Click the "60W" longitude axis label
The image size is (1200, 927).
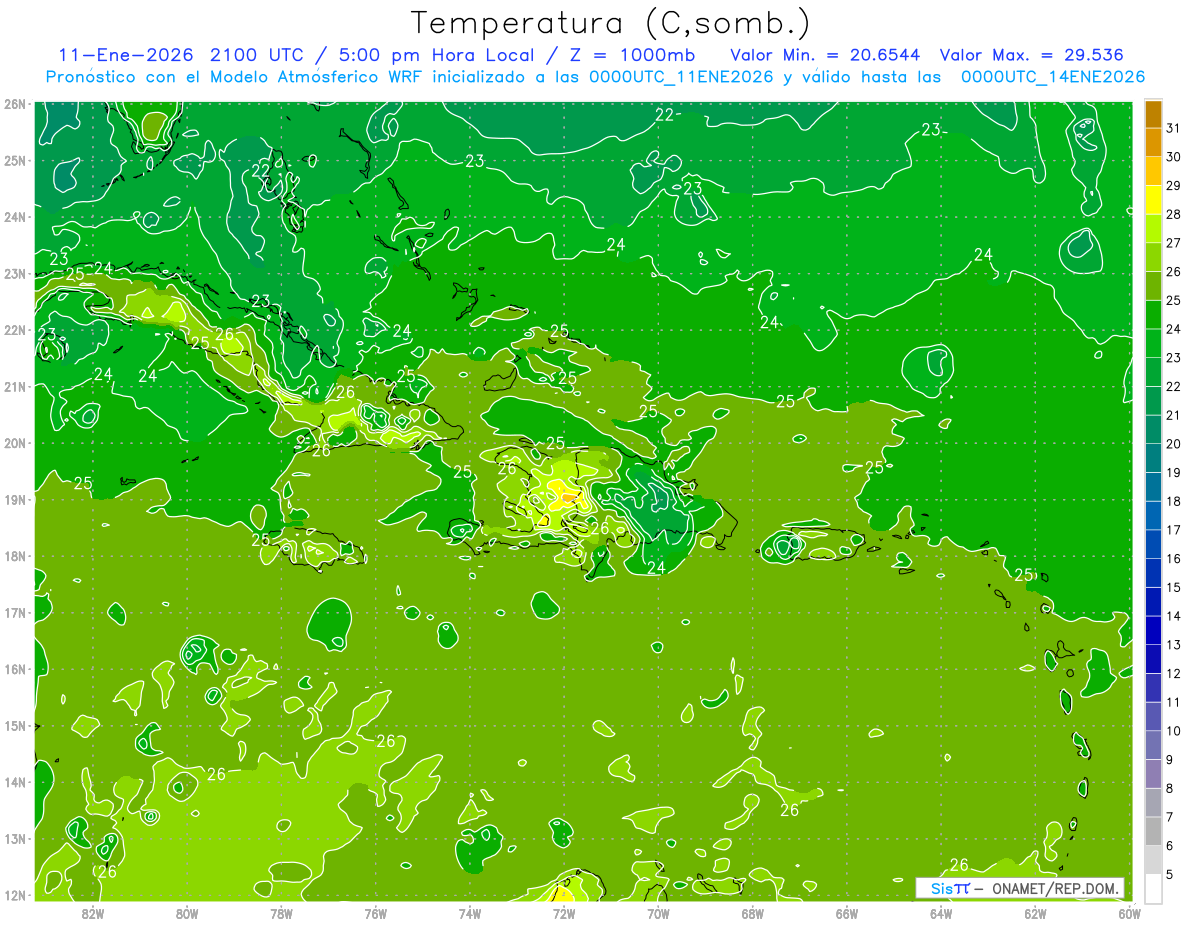click(1129, 914)
